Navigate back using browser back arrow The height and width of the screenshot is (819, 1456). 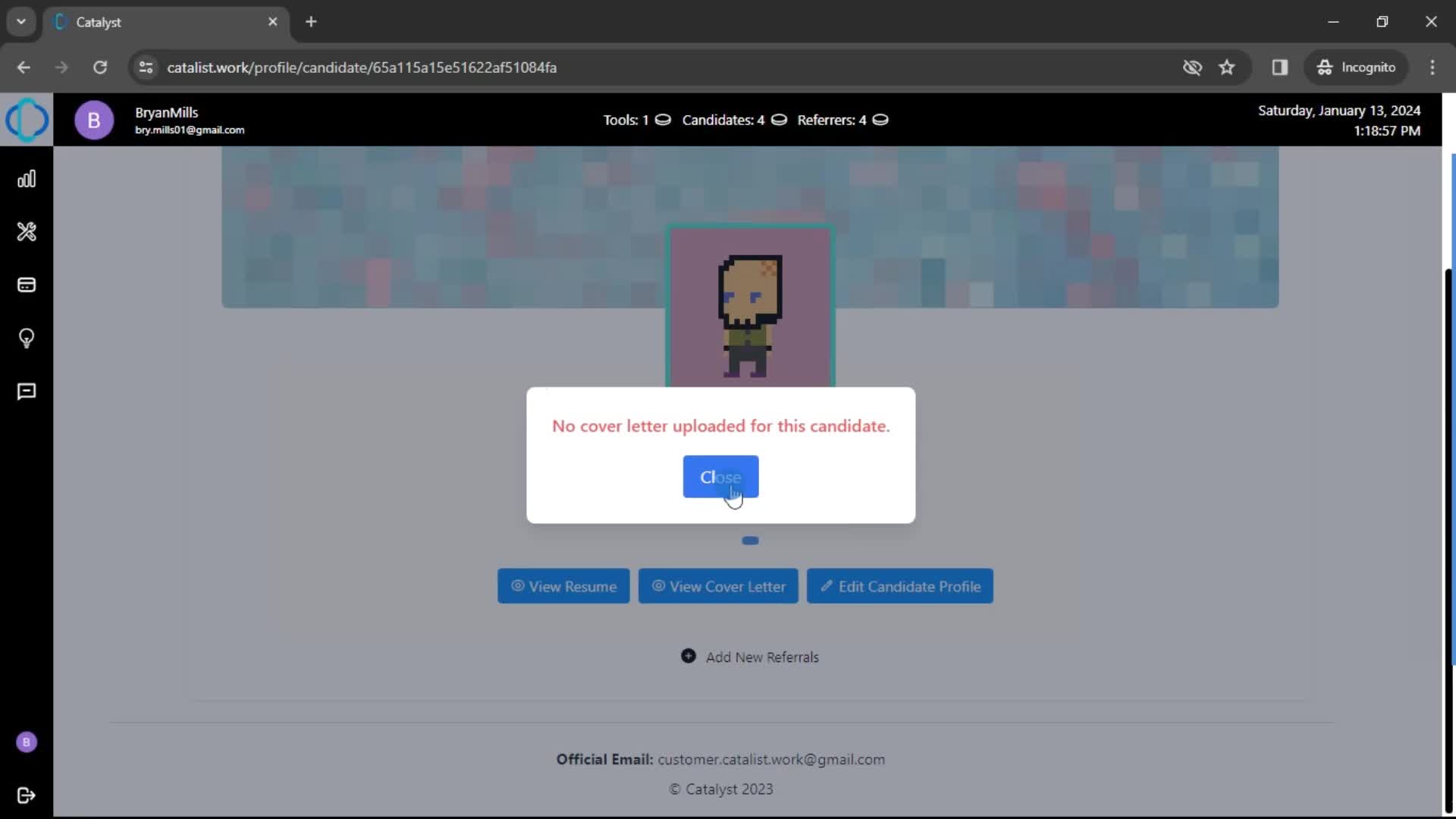23,67
